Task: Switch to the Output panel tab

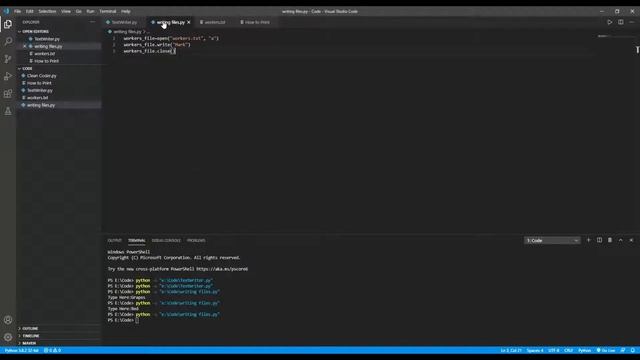Action: [x=115, y=240]
